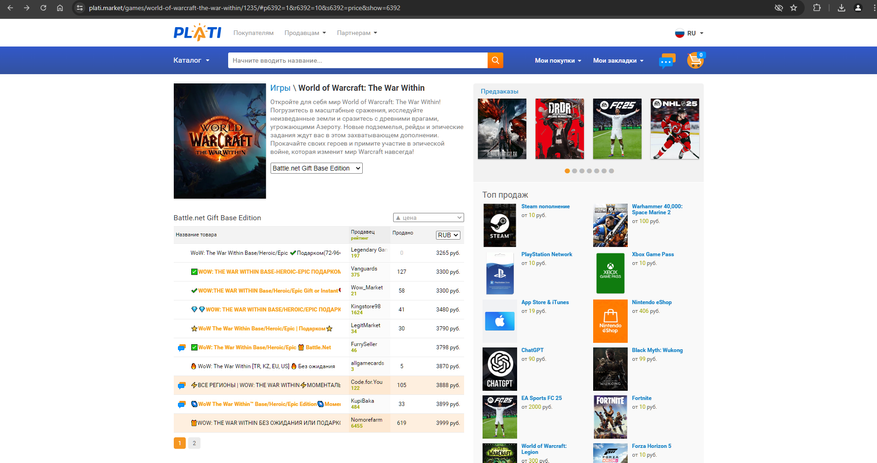Select the last carousel dot in Предзаказы
Screen dimensions: 877x463
point(611,171)
